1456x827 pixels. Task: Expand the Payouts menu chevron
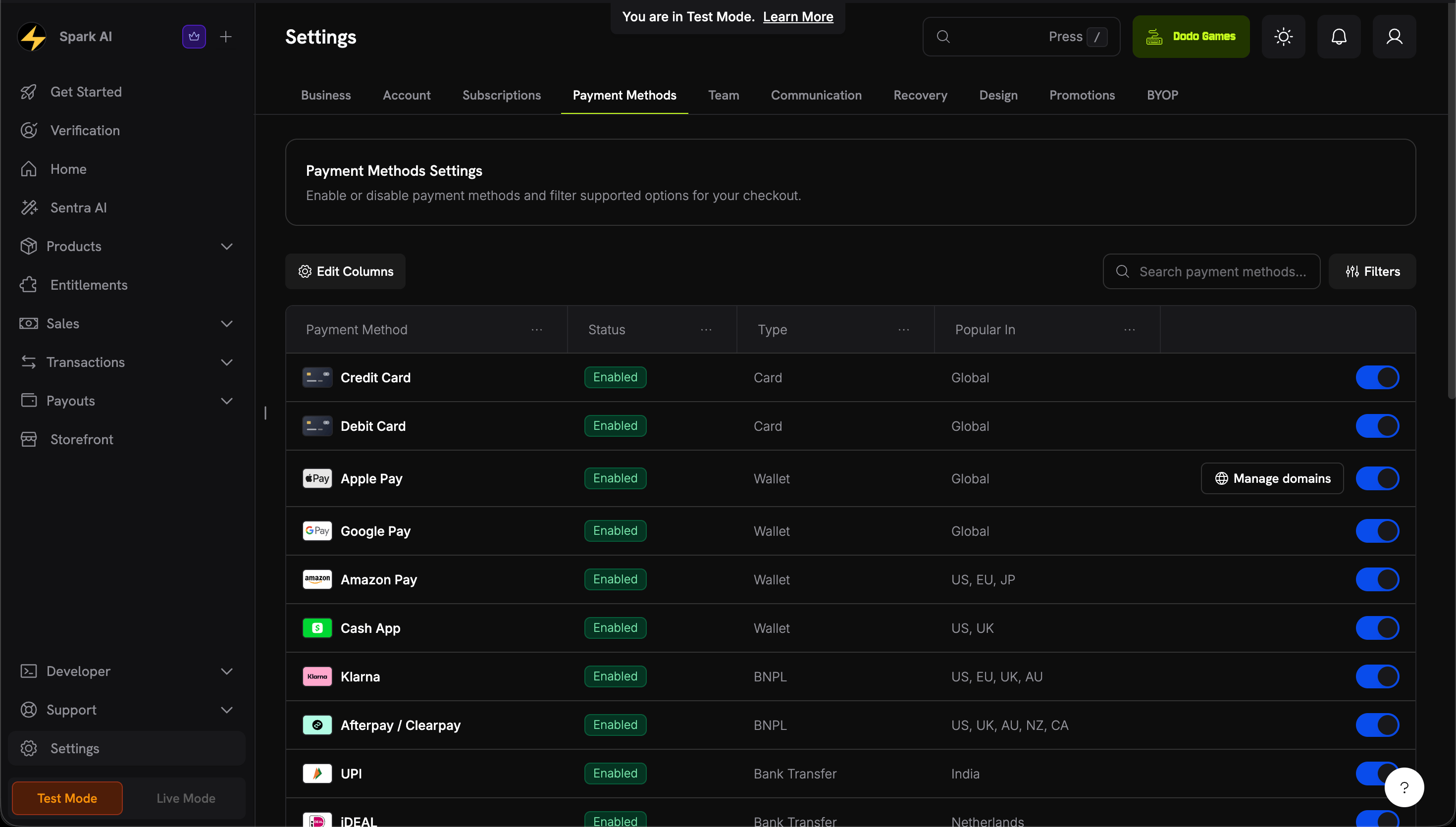pos(227,401)
